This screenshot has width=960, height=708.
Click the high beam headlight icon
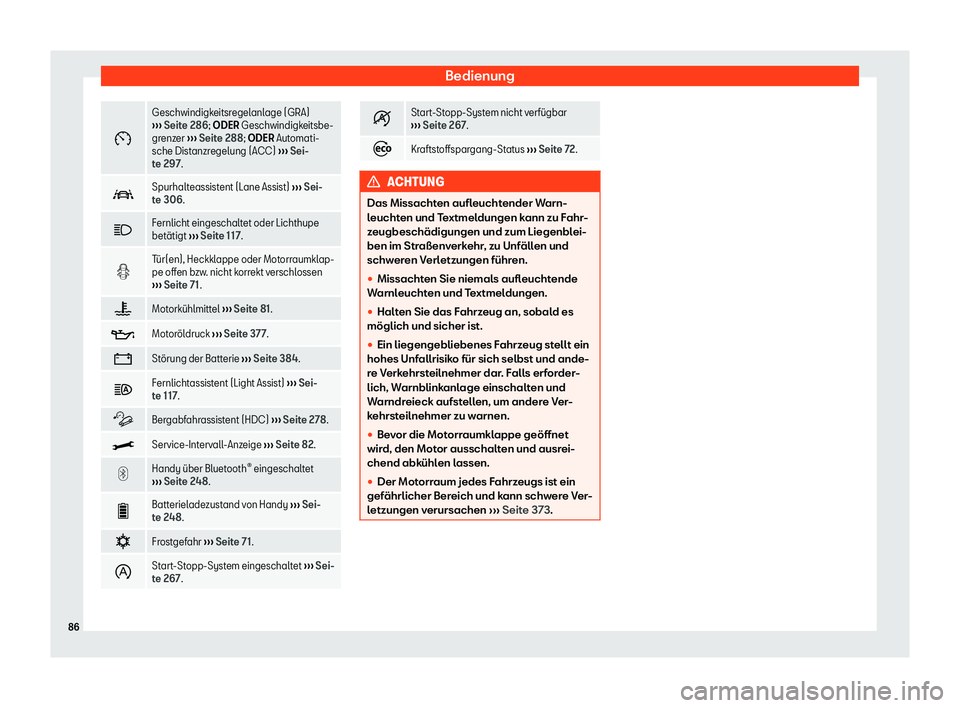pyautogui.click(x=123, y=230)
